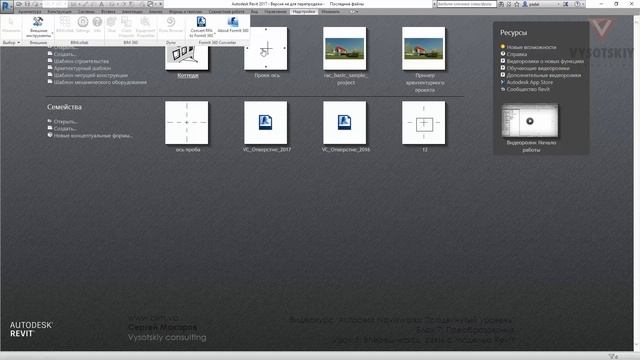Switch to the Управление ribbon tab
Screen dimensions: 640x360
(275, 12)
